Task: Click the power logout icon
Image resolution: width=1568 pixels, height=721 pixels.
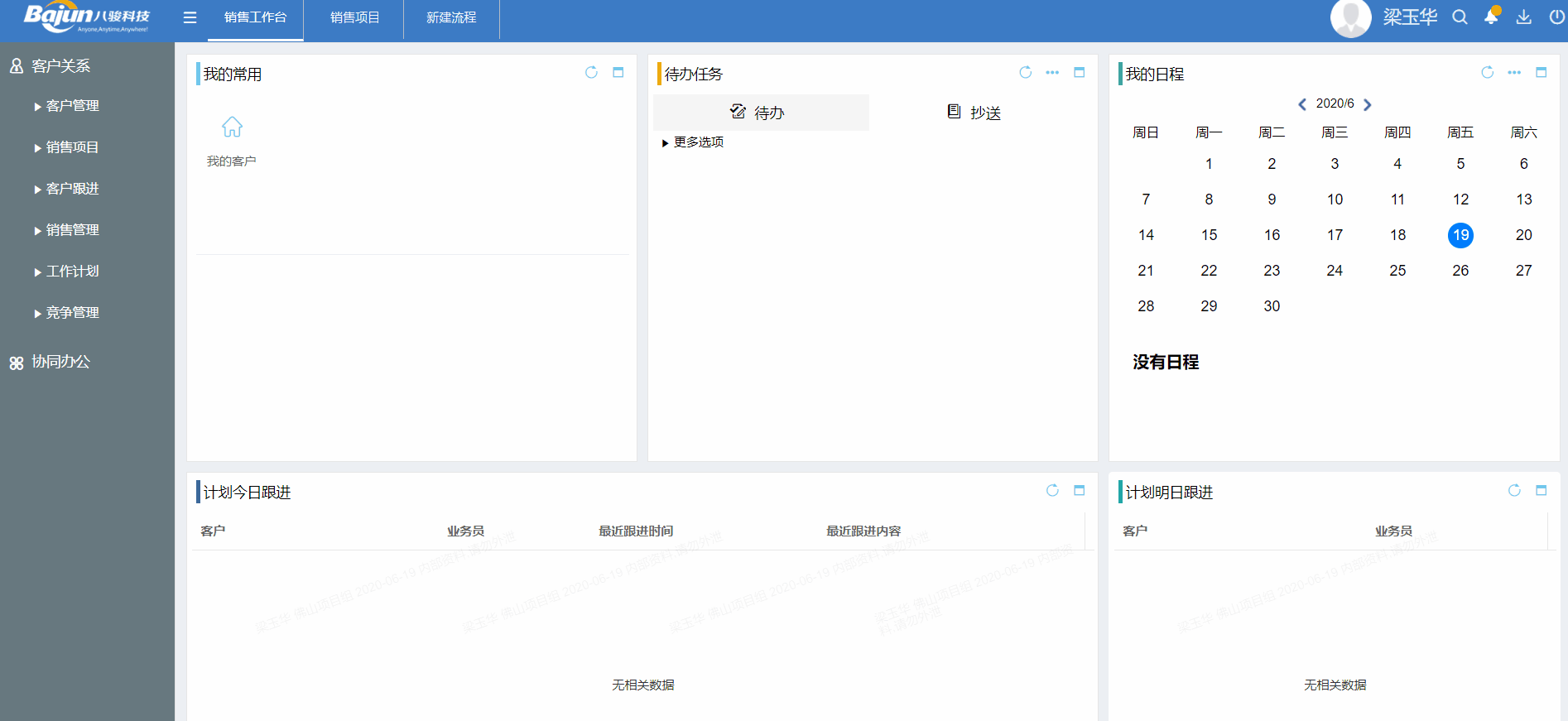Action: (1556, 17)
